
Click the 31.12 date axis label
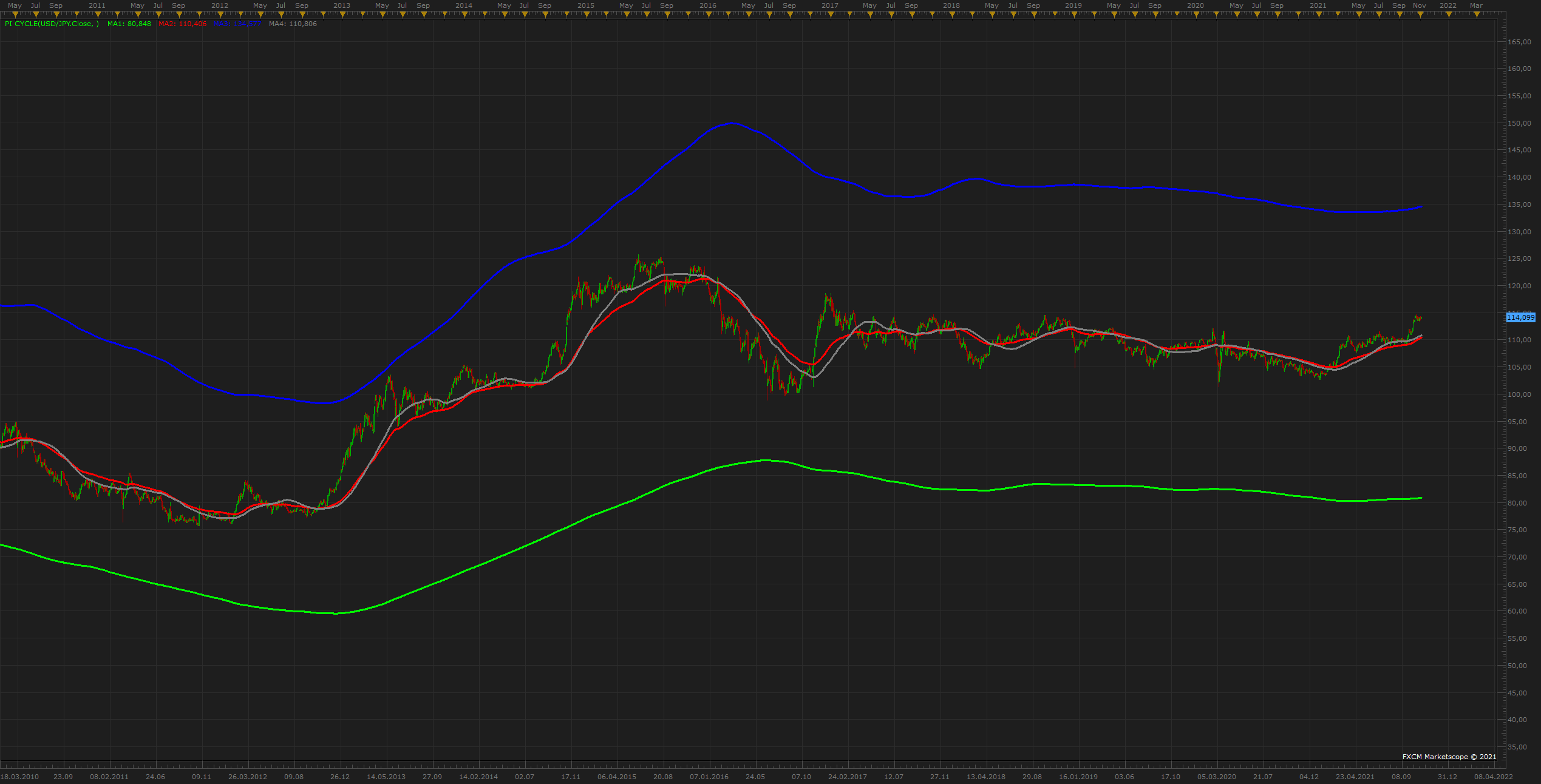pyautogui.click(x=1447, y=777)
